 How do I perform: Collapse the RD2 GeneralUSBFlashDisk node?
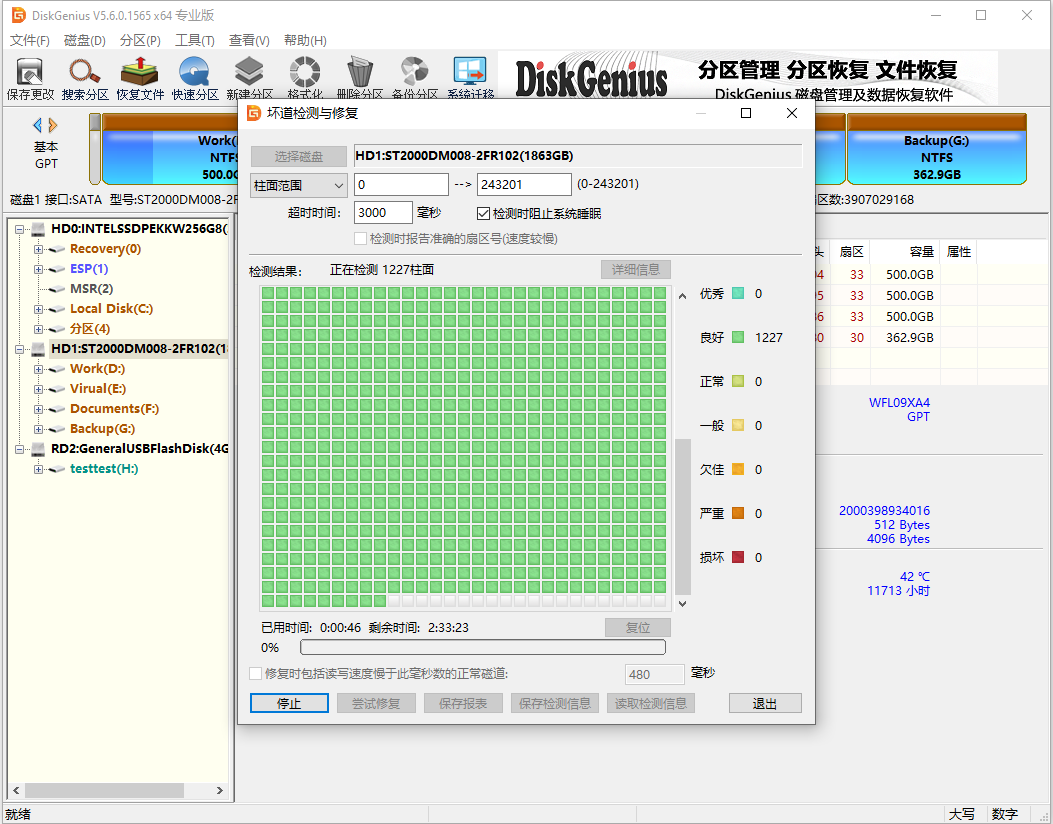(x=19, y=449)
